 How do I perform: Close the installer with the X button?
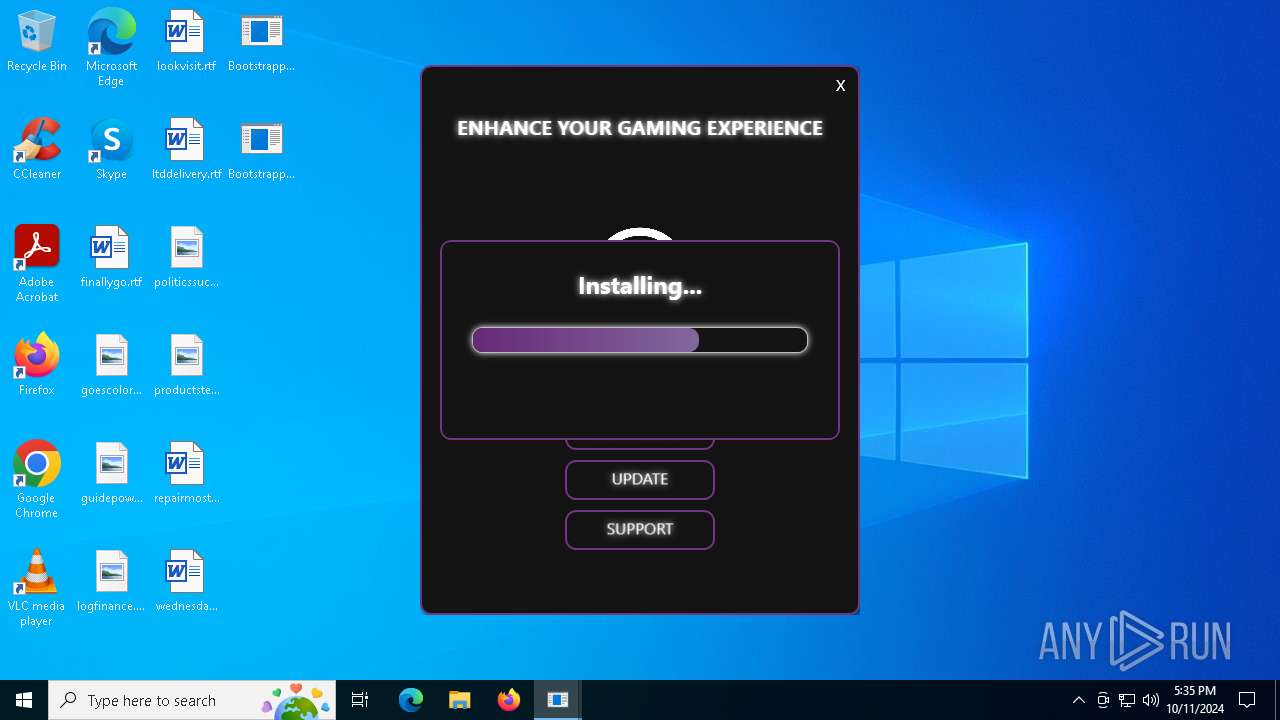tap(840, 86)
